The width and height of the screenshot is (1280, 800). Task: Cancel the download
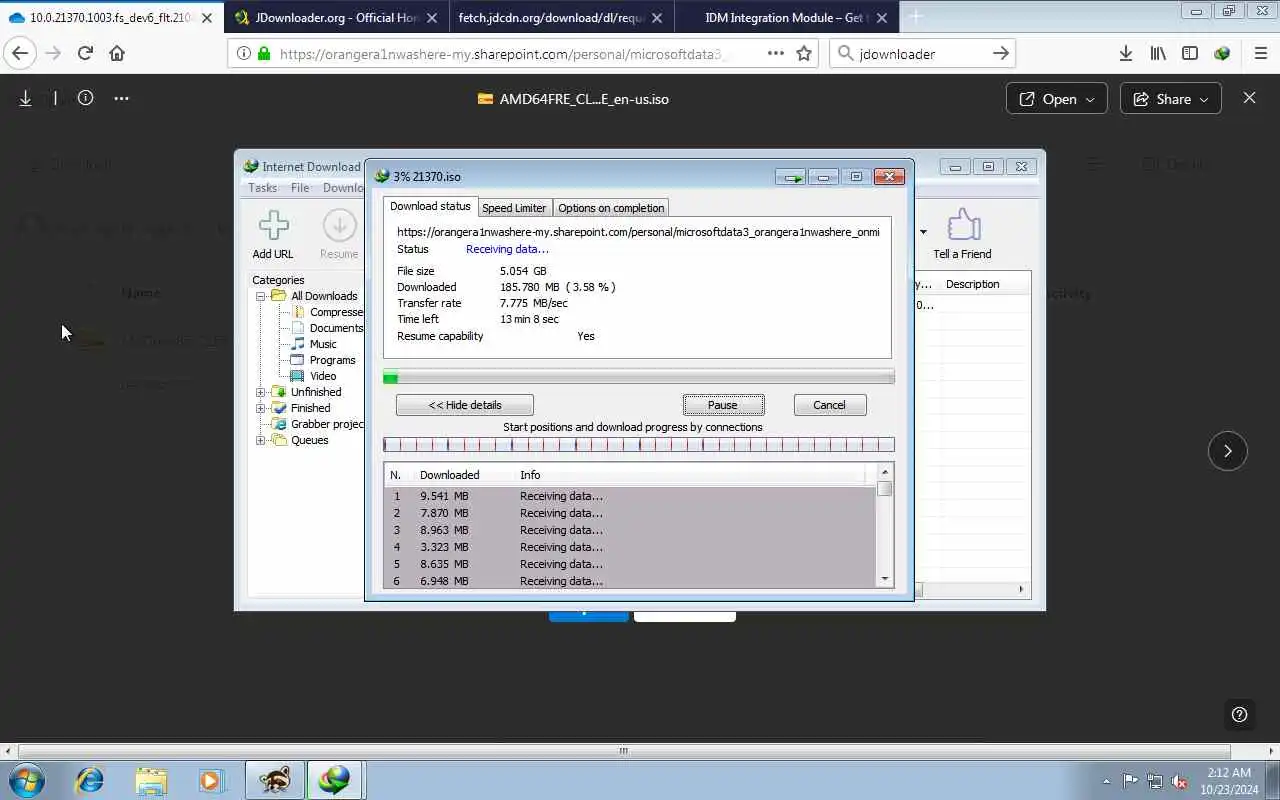pos(829,405)
